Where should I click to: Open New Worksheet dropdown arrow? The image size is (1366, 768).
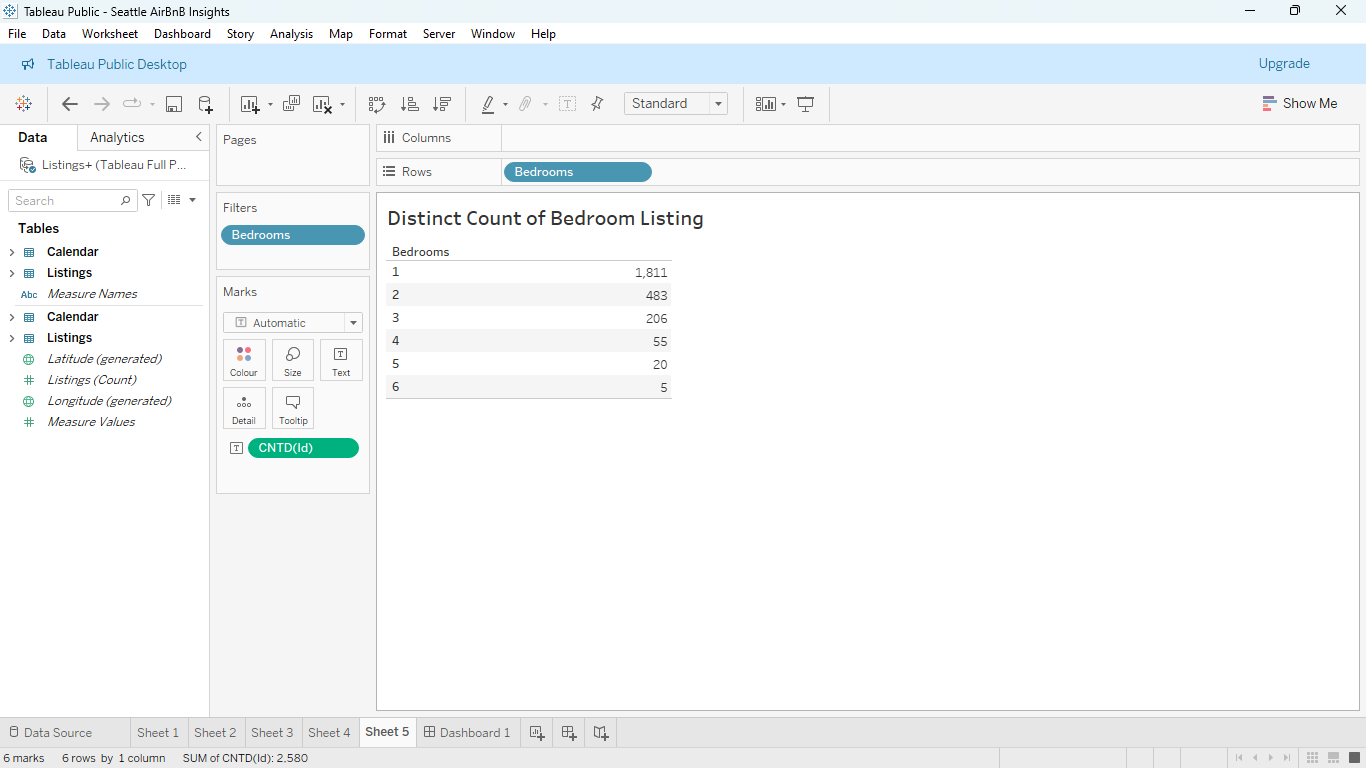(x=270, y=104)
